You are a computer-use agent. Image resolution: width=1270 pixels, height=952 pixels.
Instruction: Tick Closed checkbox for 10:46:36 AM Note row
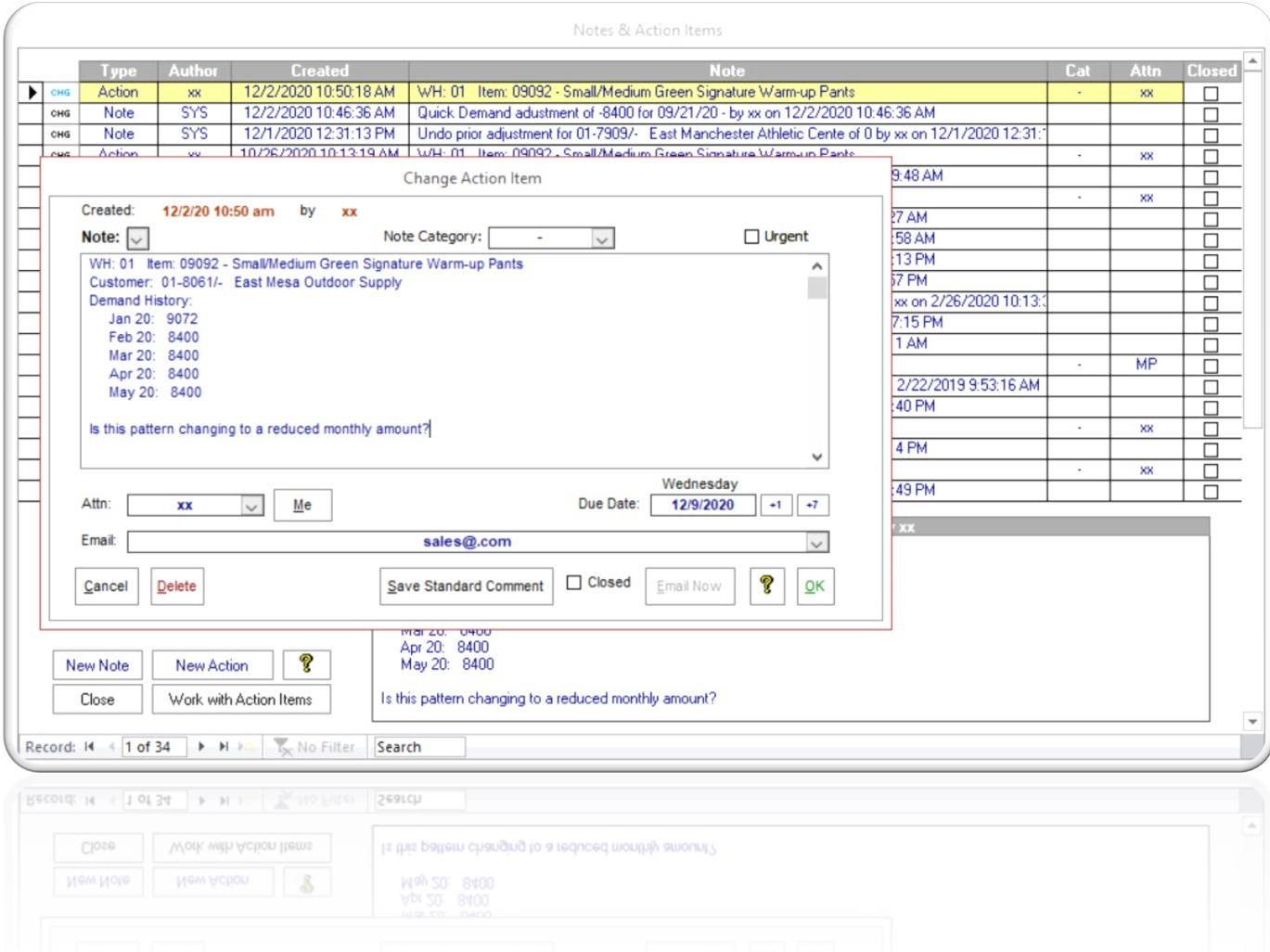[1211, 114]
